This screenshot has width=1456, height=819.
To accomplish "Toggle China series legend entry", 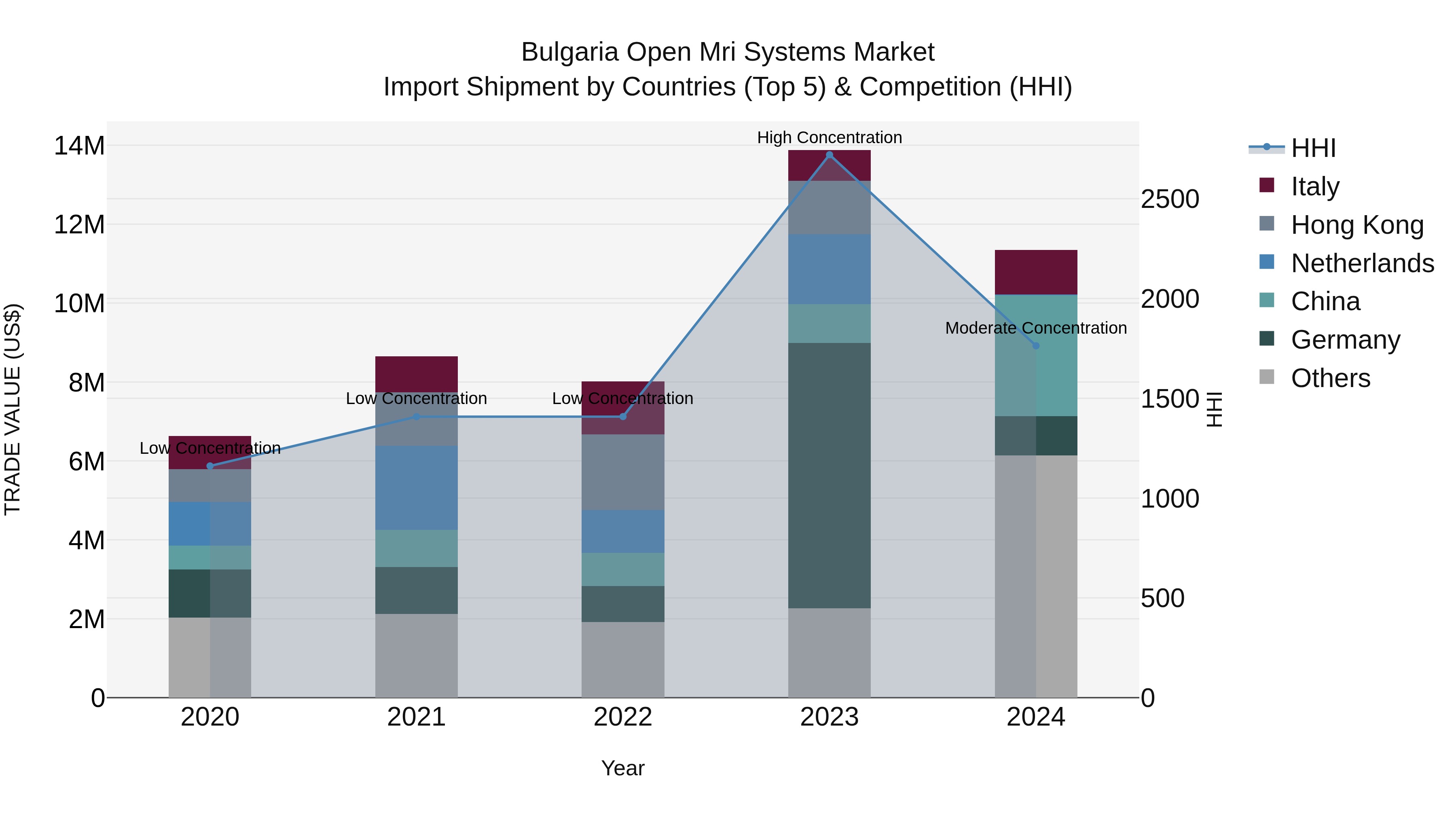I will 1310,301.
